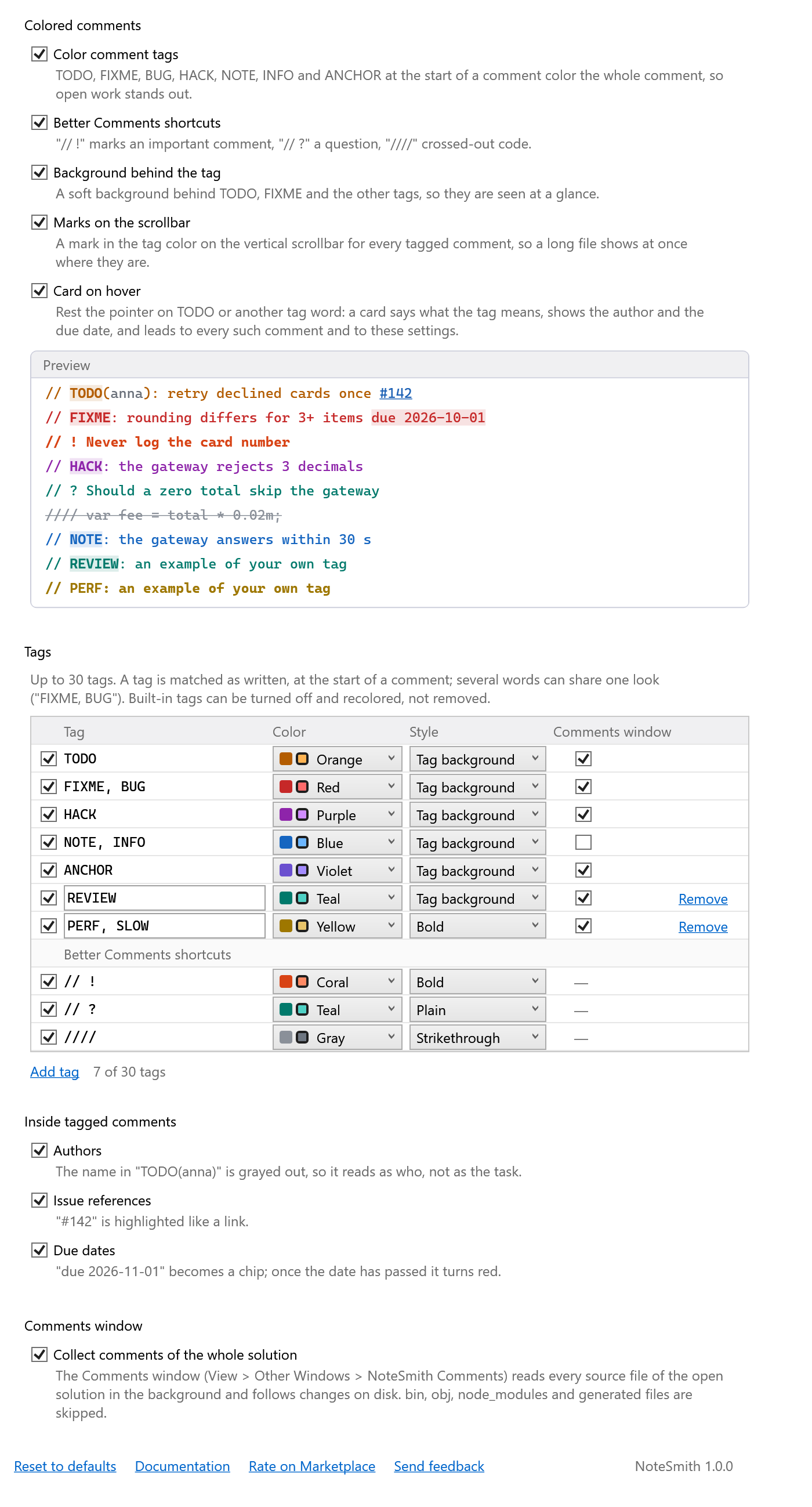Click the purple swatch in the HACK row

tap(285, 814)
